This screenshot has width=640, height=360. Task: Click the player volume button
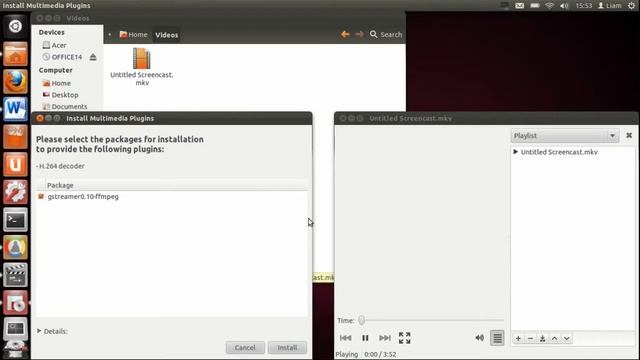point(479,338)
